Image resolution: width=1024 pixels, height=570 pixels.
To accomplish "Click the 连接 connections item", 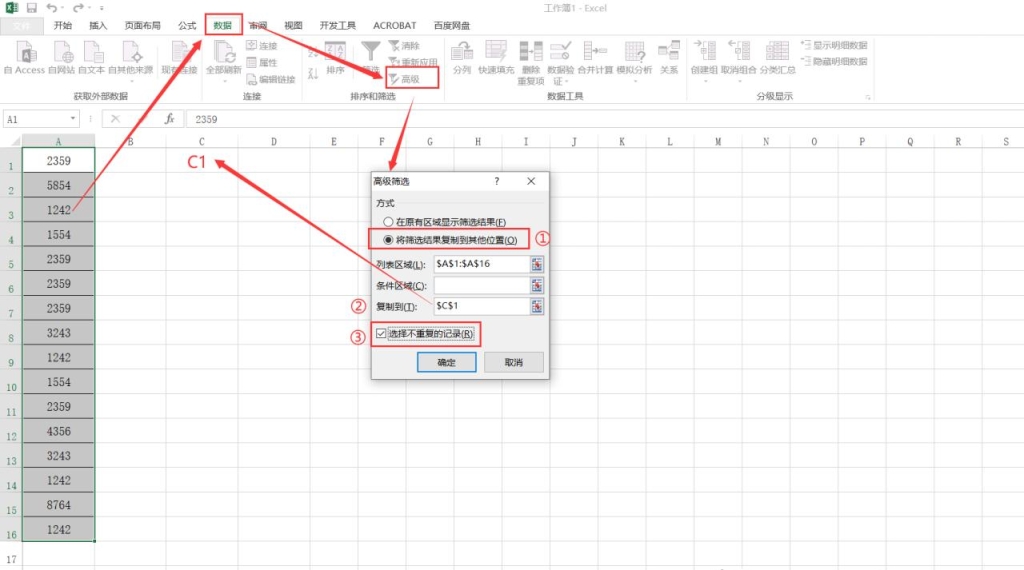I will 262,46.
